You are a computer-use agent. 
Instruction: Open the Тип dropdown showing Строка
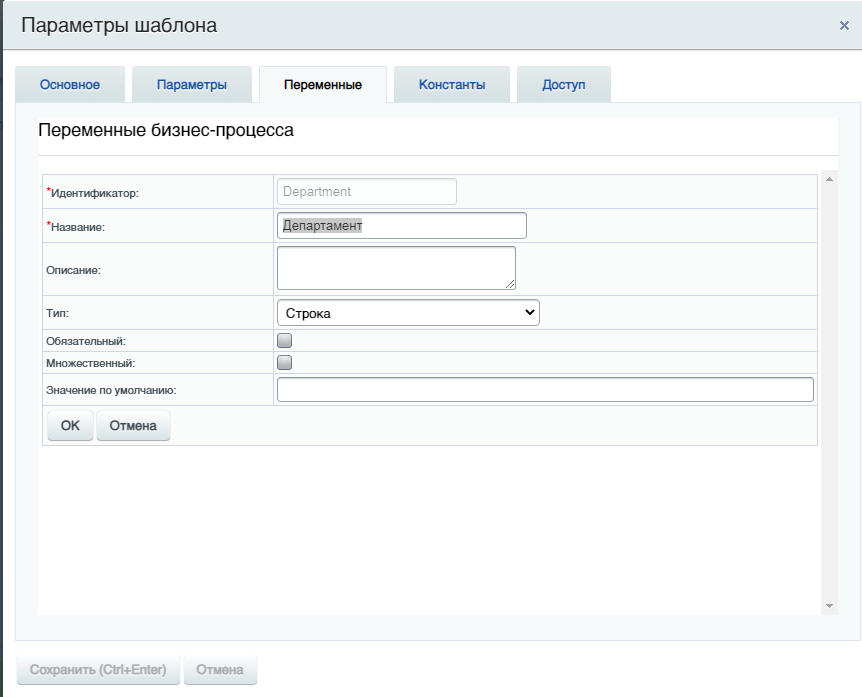click(408, 312)
